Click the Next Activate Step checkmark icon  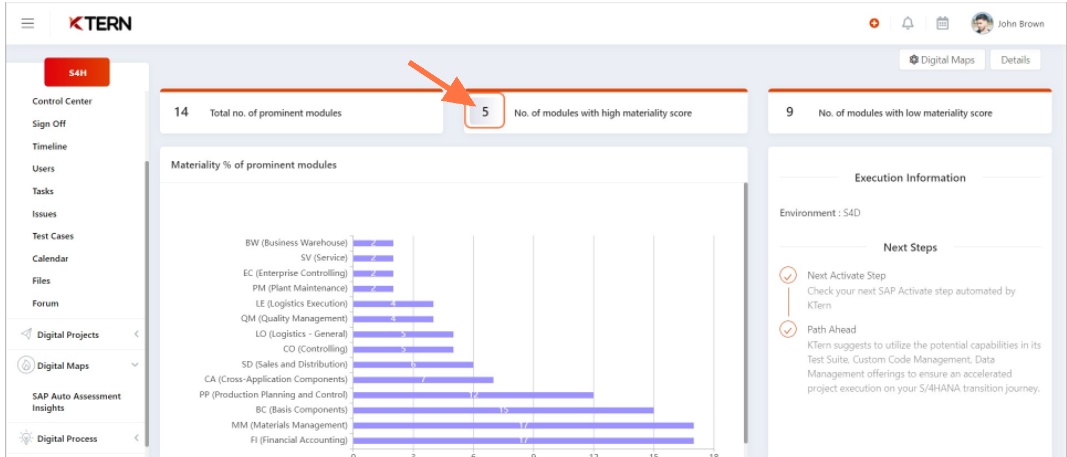pos(788,275)
